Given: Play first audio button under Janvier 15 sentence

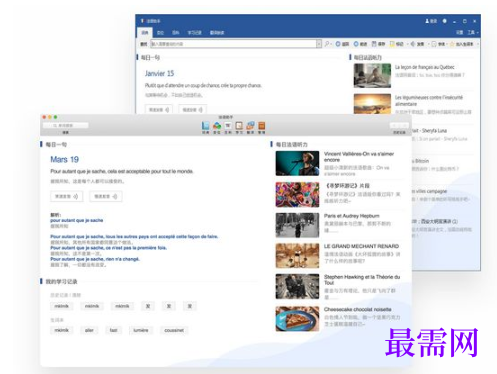Looking at the screenshot, I should pos(159,109).
